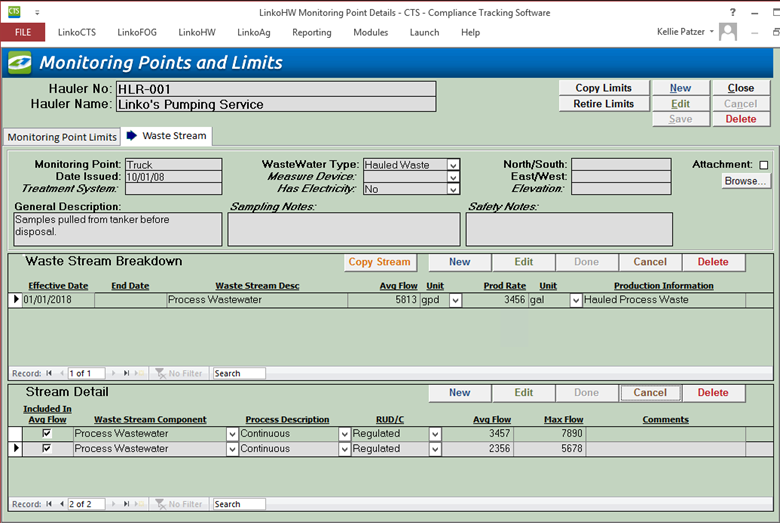Open the LinkoCTS menu
This screenshot has width=780, height=523.
point(77,32)
